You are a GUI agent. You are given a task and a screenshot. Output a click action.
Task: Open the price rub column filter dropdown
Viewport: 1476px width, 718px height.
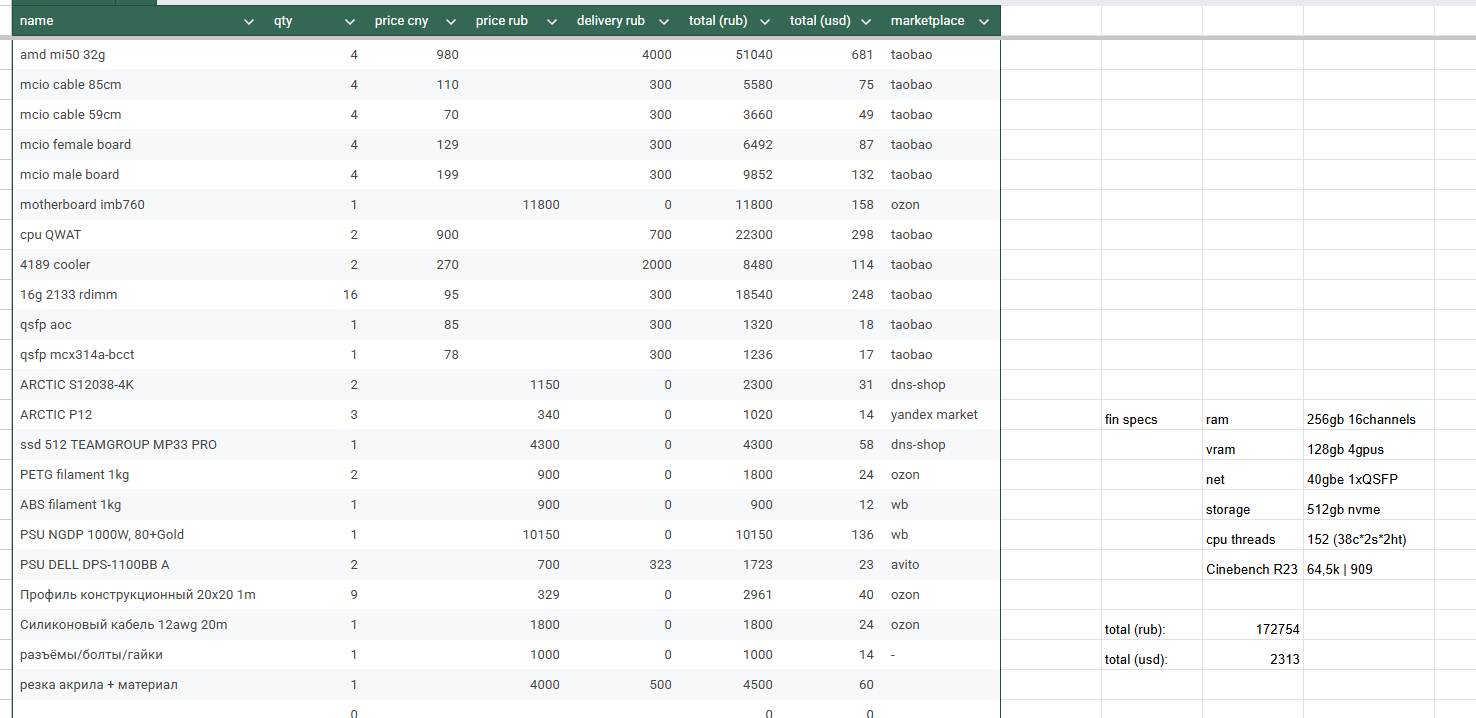pos(552,21)
